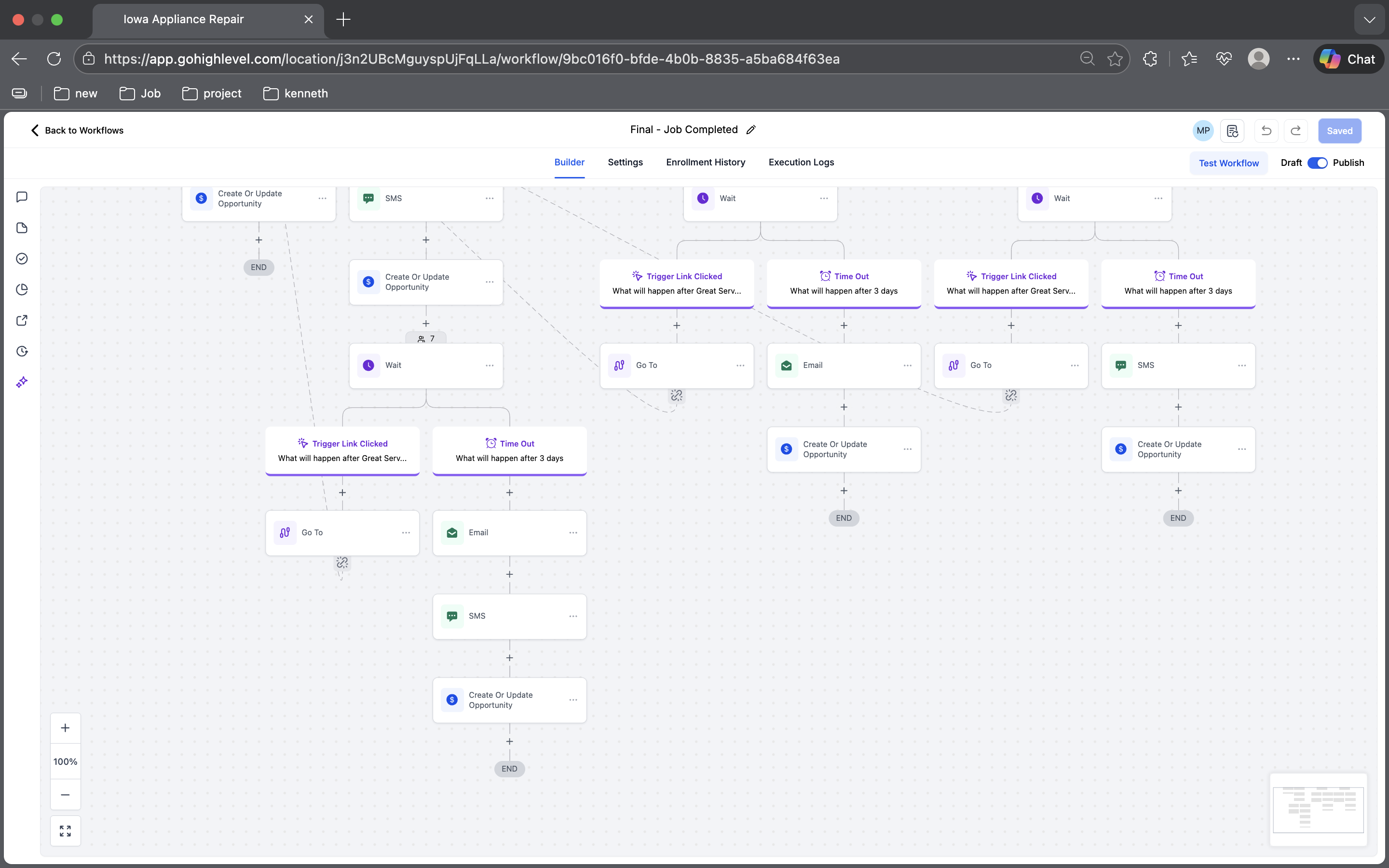Open options menu for bottom Create Or Update Opportunity
The height and width of the screenshot is (868, 1389).
(573, 700)
